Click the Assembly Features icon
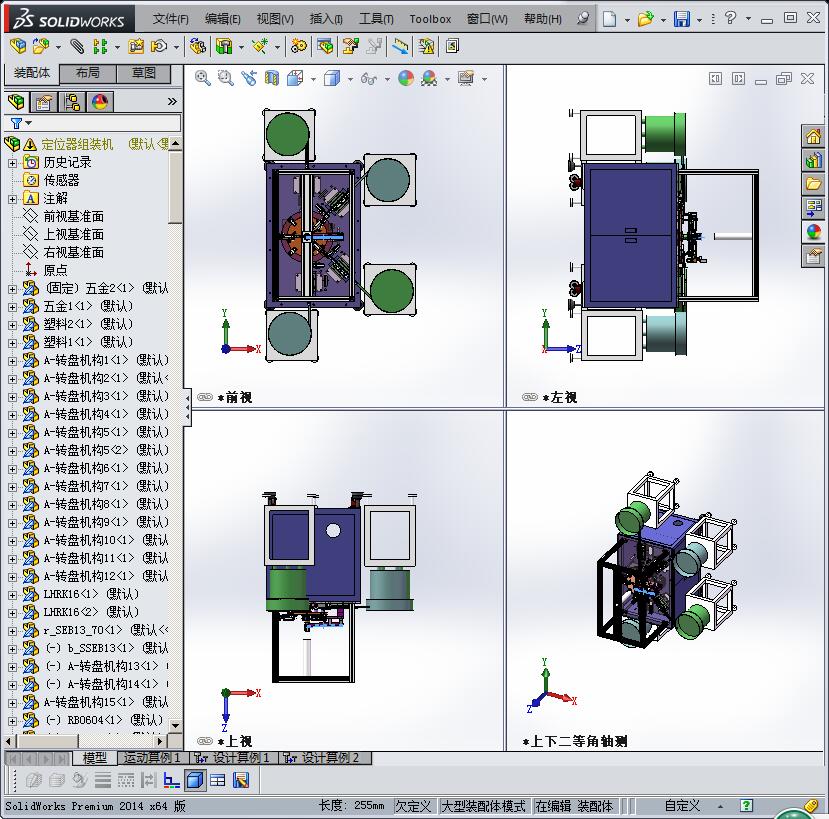The image size is (829, 819). click(x=224, y=47)
